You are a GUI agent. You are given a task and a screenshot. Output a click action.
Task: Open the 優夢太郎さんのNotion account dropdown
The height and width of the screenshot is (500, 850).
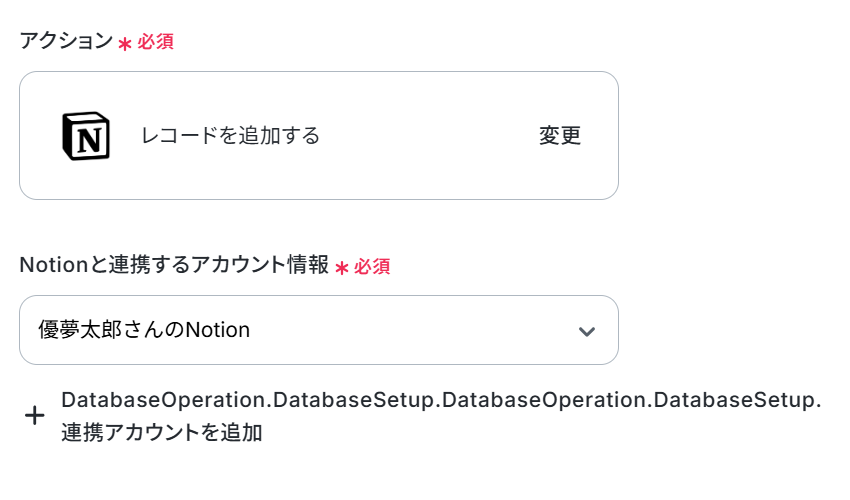click(319, 330)
